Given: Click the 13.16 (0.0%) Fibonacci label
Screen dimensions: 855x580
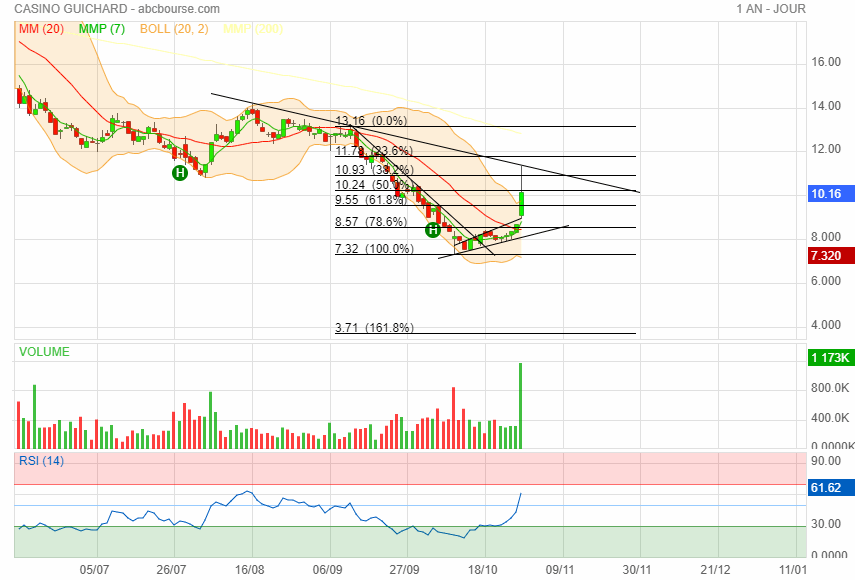Looking at the screenshot, I should 371,120.
